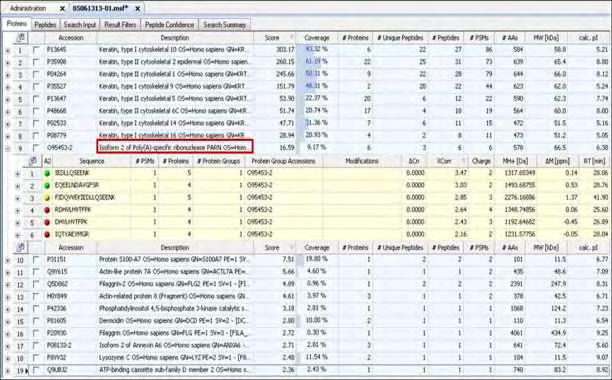Open the column chooser icon above protein row 10
The width and height of the screenshot is (612, 380).
[20, 247]
